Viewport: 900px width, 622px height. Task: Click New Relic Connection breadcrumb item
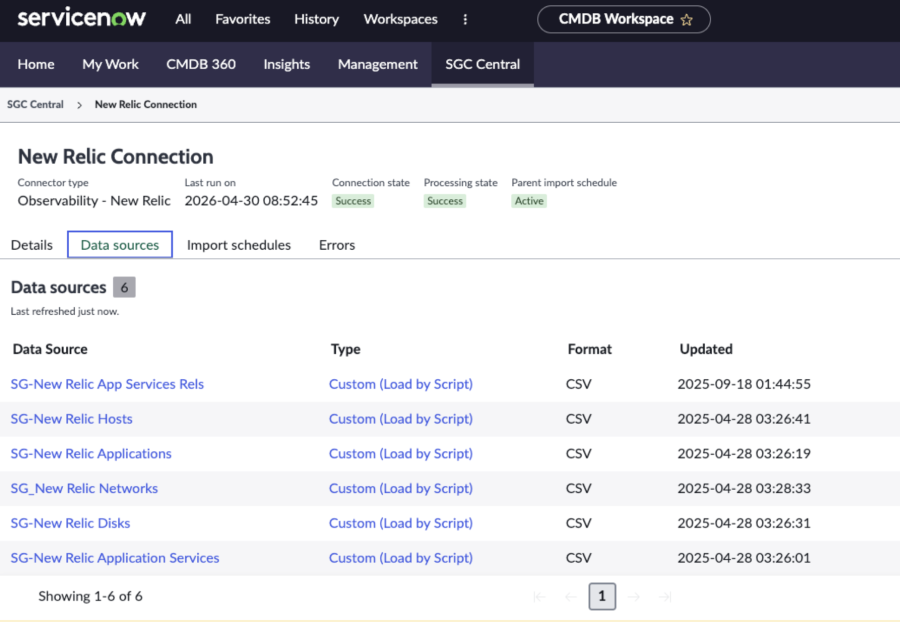(x=146, y=104)
